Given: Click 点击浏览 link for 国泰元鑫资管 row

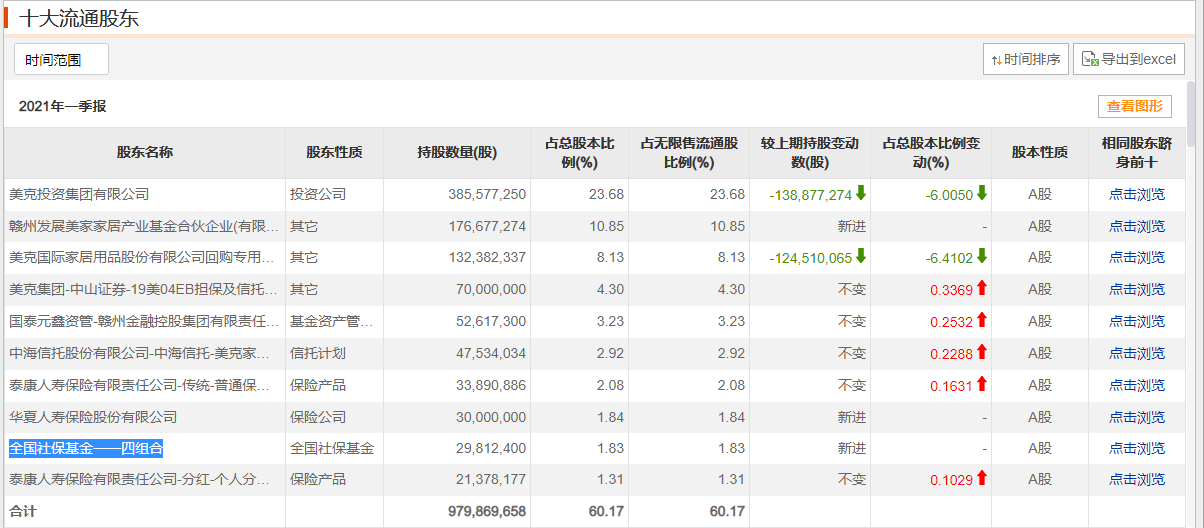Looking at the screenshot, I should [1137, 321].
